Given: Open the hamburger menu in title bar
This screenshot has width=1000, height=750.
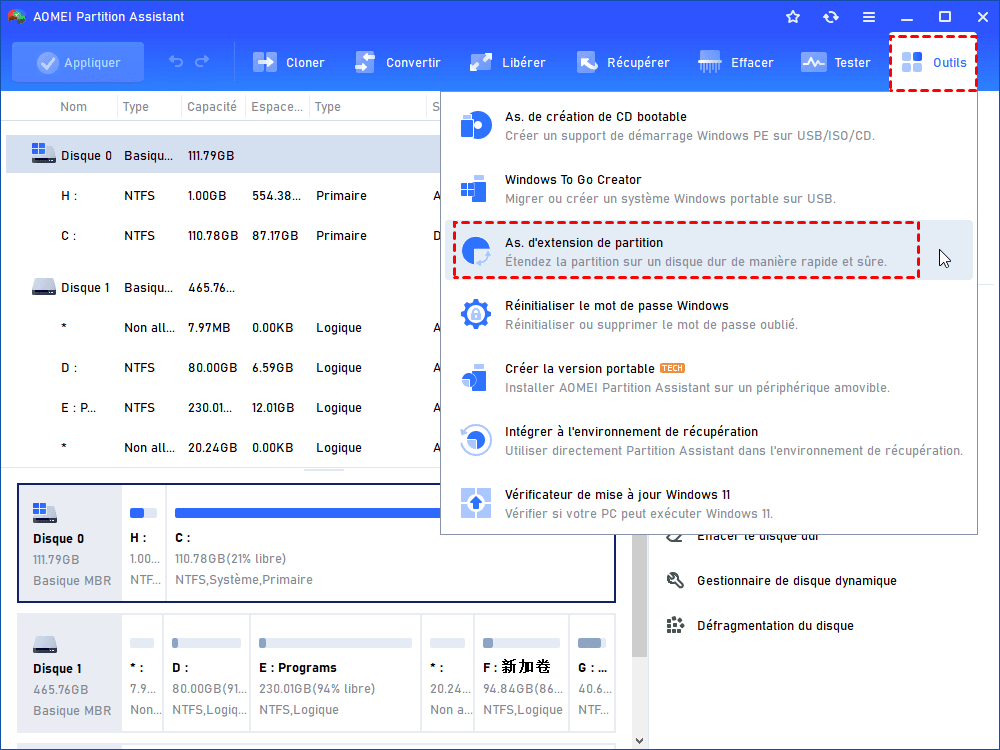Looking at the screenshot, I should (x=869, y=17).
